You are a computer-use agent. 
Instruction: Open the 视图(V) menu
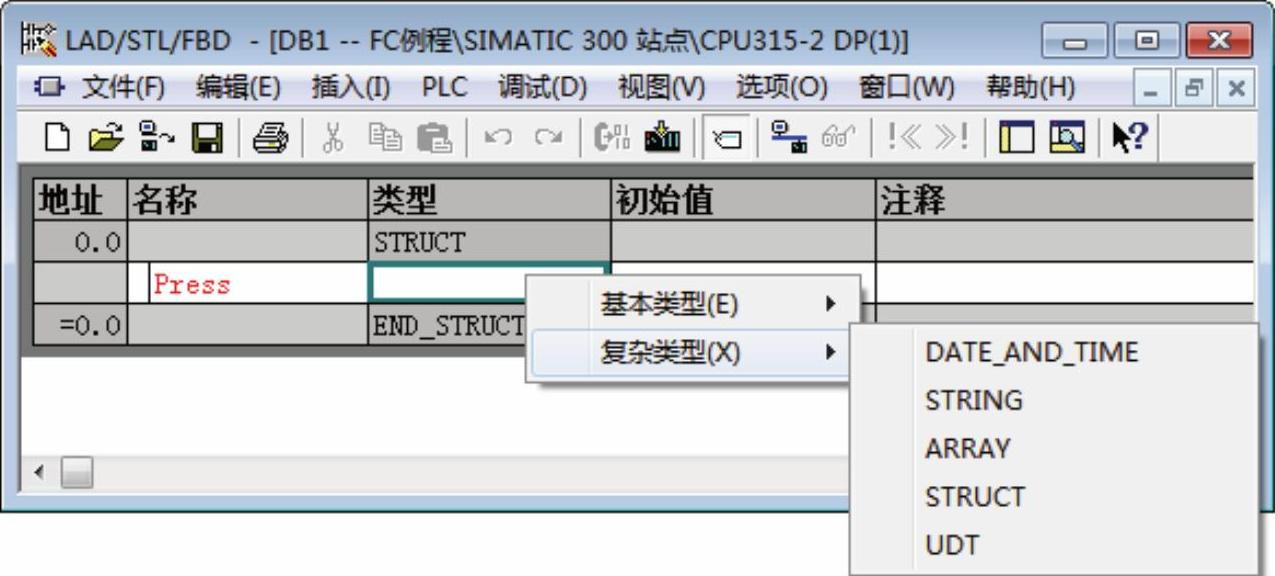point(662,88)
